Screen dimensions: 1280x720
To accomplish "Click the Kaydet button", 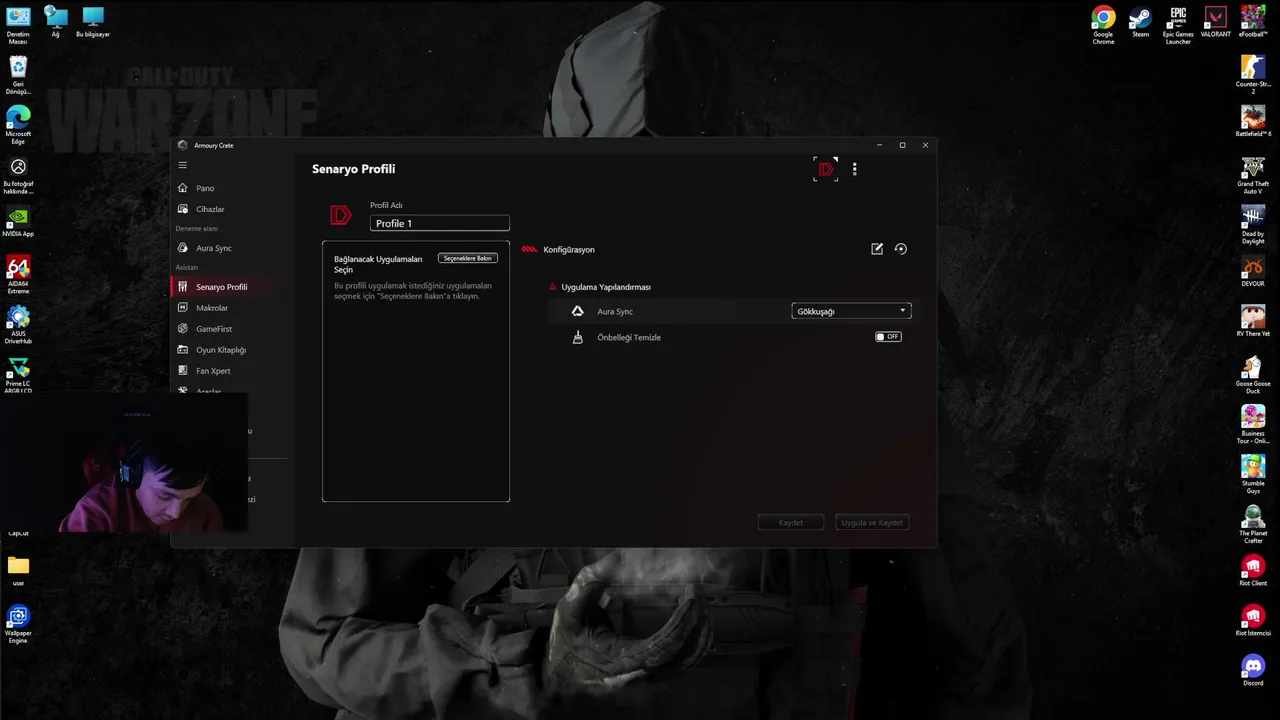I will coord(791,522).
